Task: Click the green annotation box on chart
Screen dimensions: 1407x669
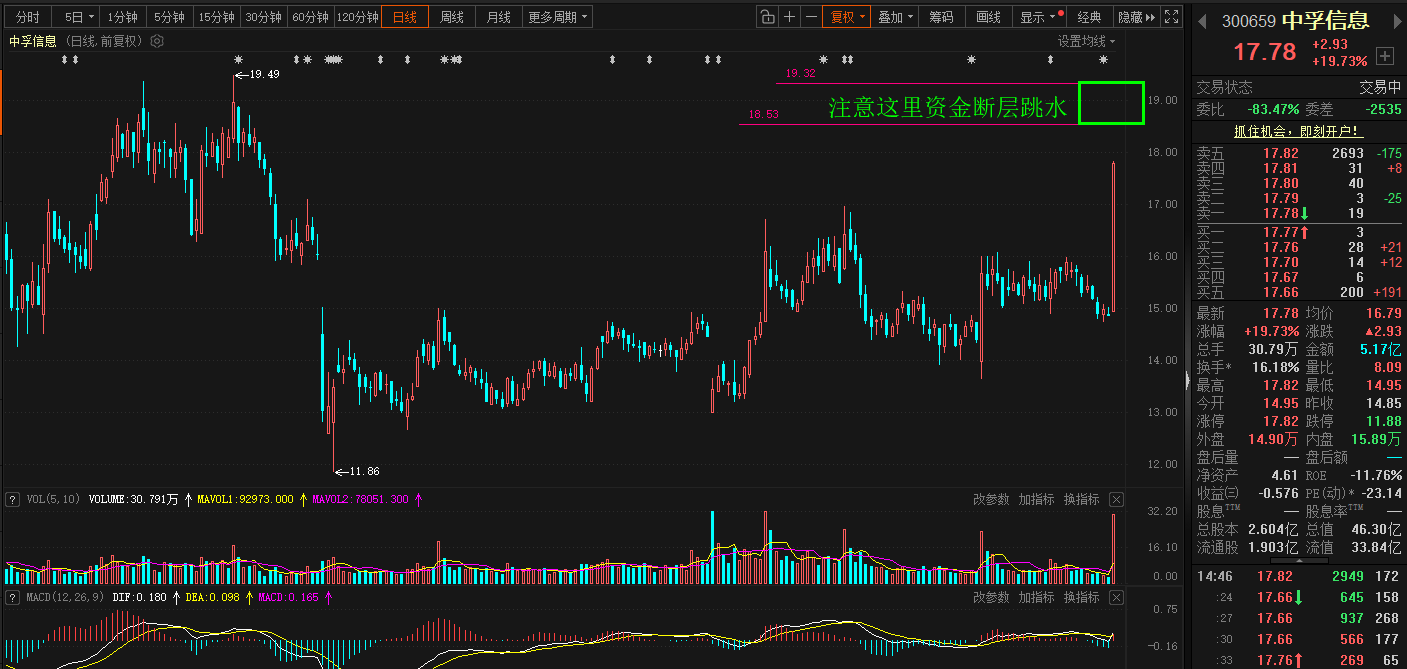Action: click(1110, 103)
